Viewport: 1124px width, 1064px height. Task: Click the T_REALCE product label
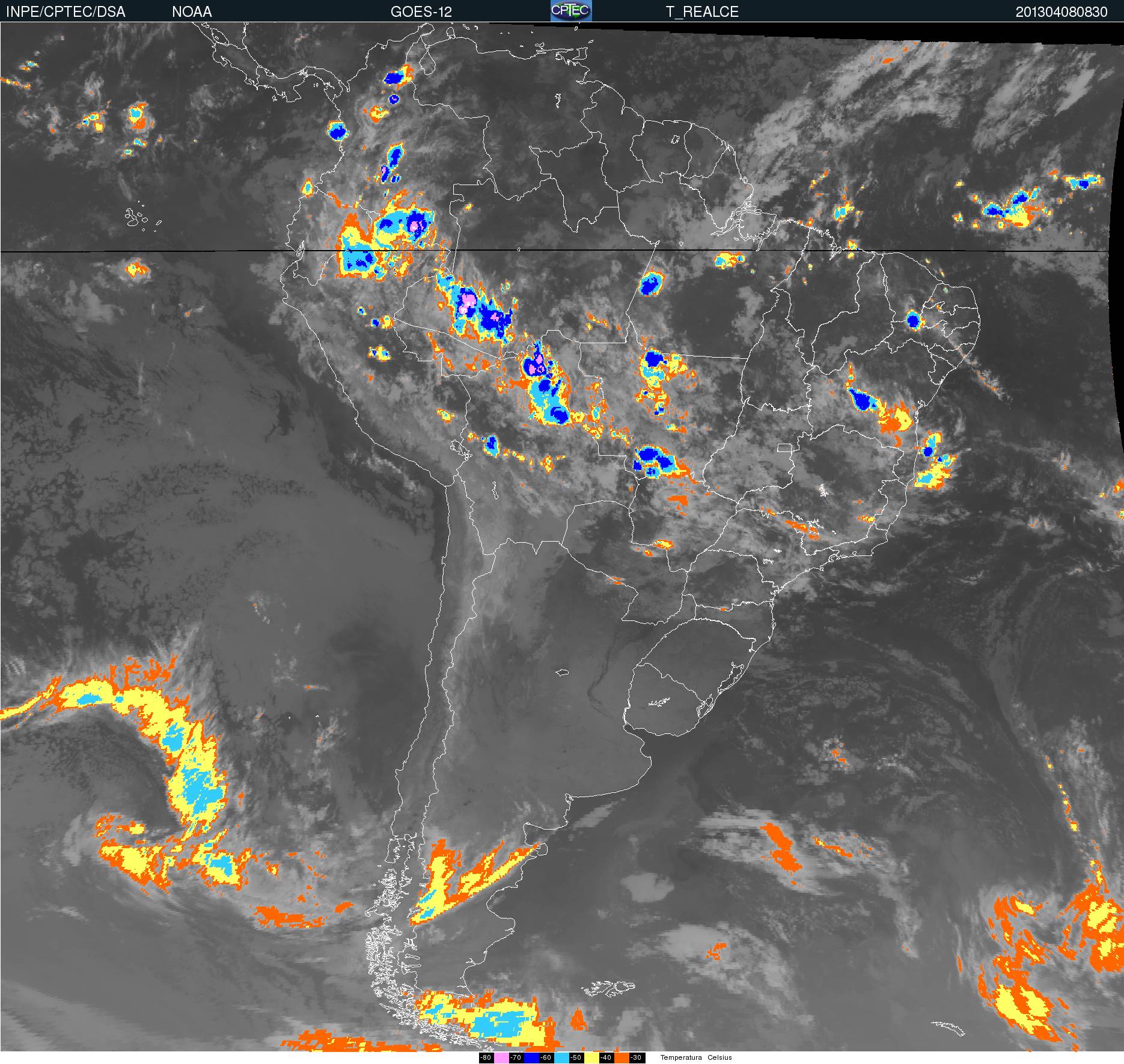pyautogui.click(x=702, y=12)
